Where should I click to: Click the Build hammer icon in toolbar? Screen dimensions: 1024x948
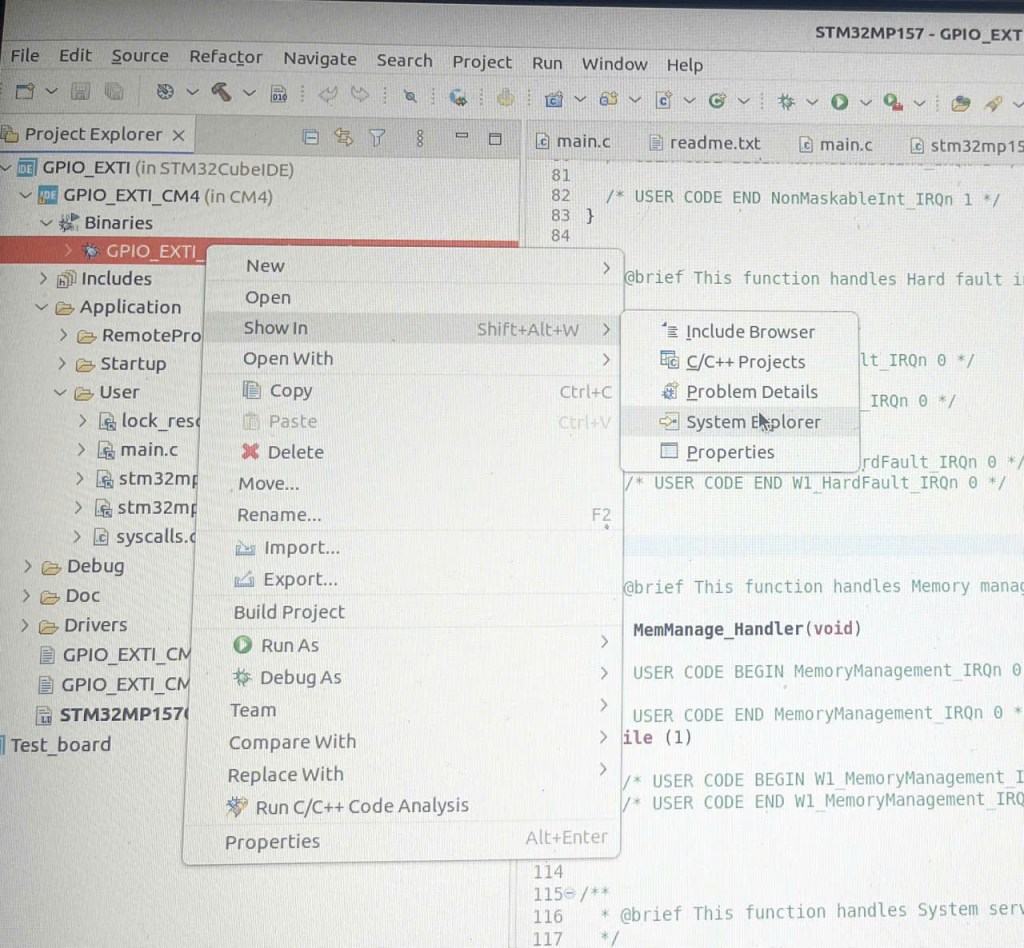(x=221, y=93)
